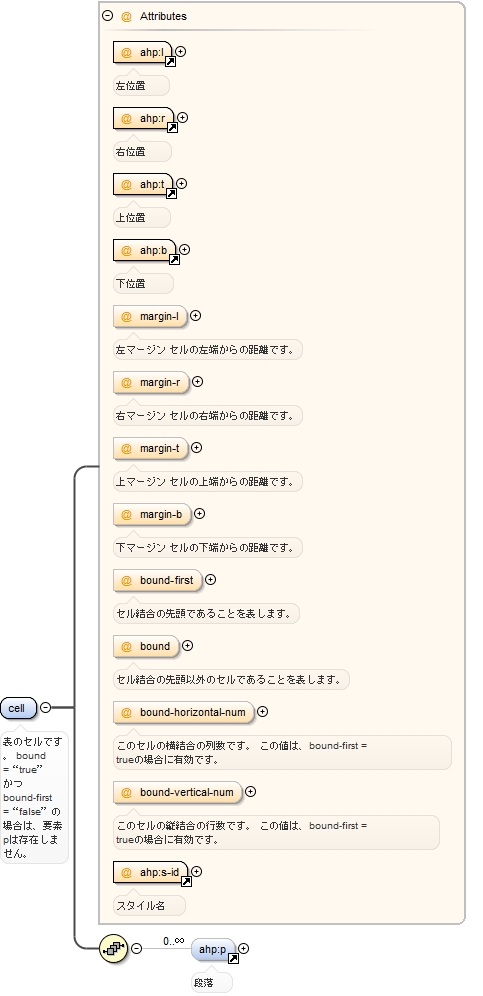Collapse the Attributes group

pyautogui.click(x=107, y=16)
